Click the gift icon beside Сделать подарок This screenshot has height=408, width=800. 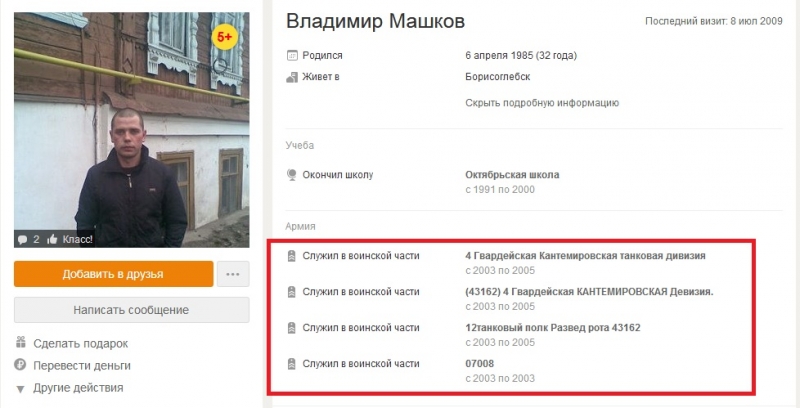click(x=20, y=342)
